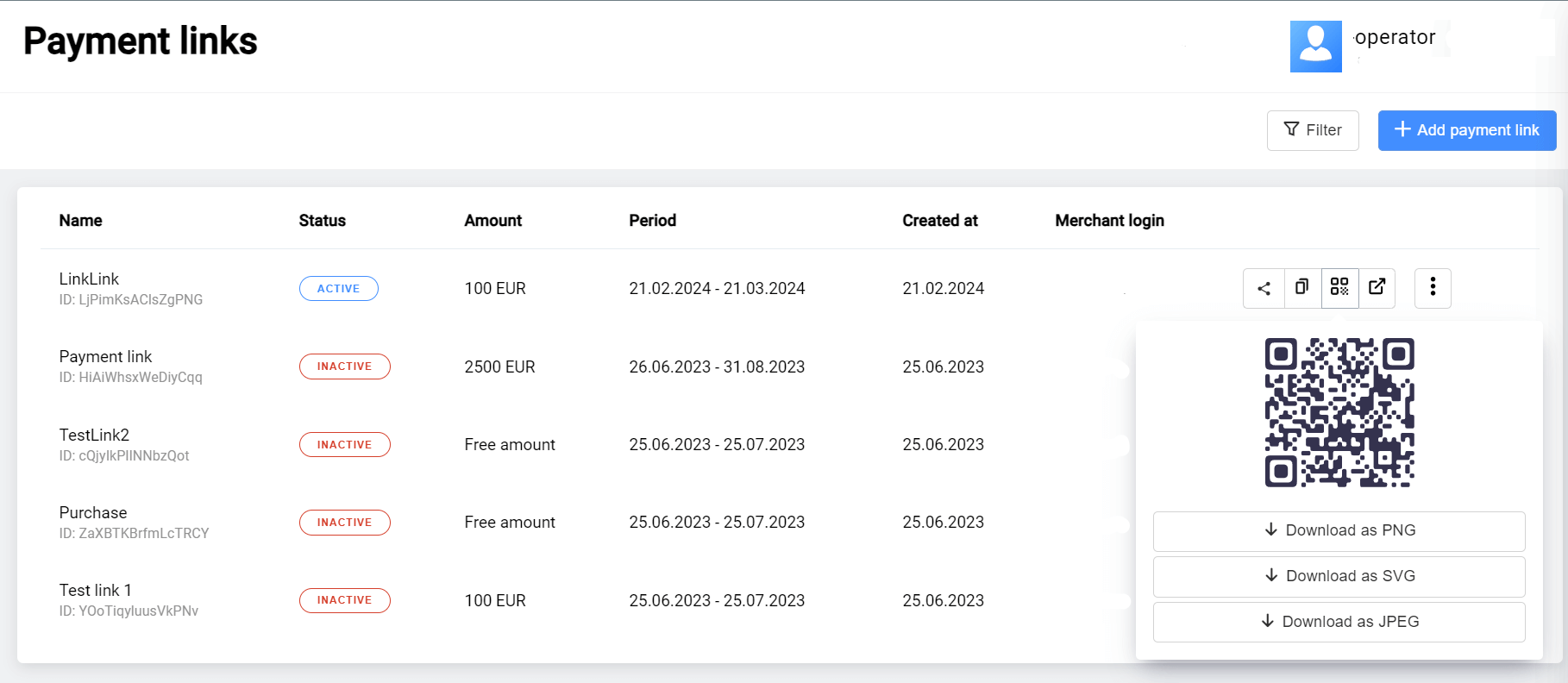Click the INACTIVE badge for Payment link
This screenshot has height=683, width=1568.
[x=344, y=367]
